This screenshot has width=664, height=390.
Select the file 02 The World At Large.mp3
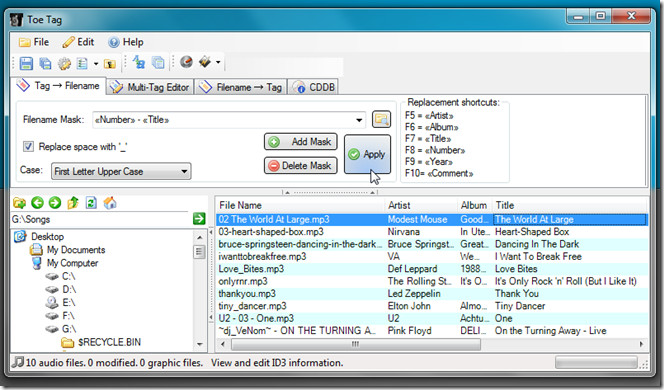274,219
